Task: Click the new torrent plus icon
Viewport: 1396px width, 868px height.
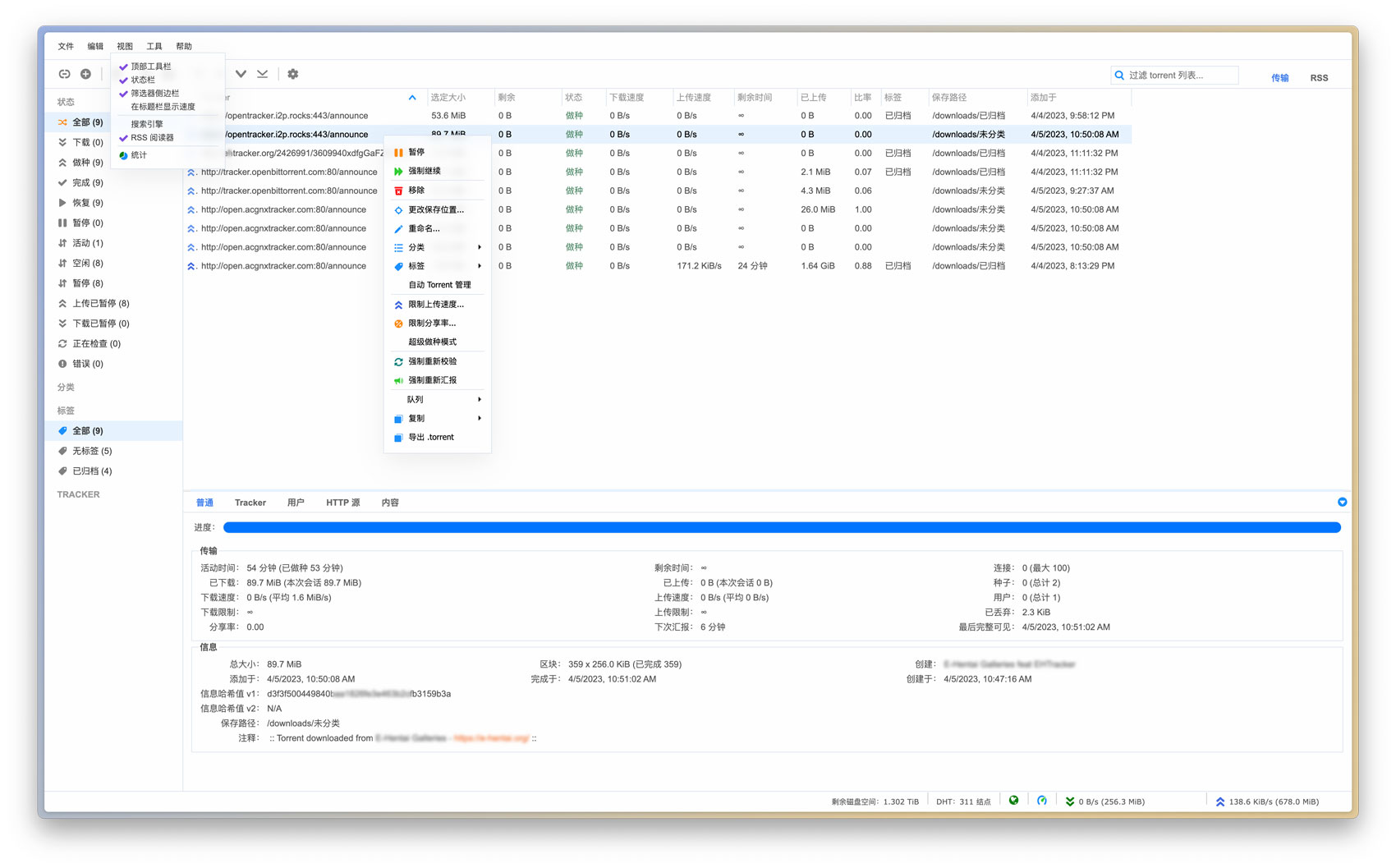Action: [x=85, y=74]
